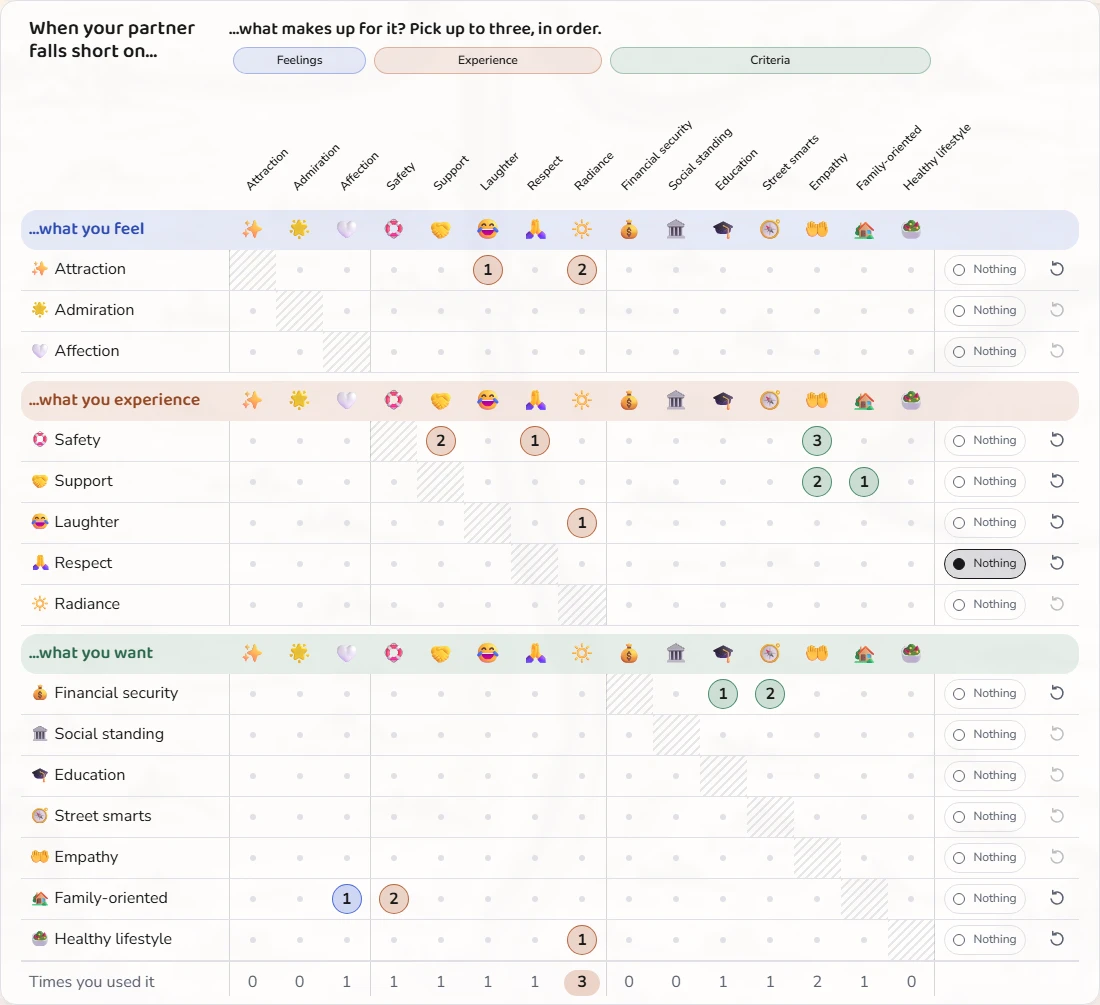Click the bank building icon in "what you experience" header
The image size is (1100, 1005).
[676, 400]
